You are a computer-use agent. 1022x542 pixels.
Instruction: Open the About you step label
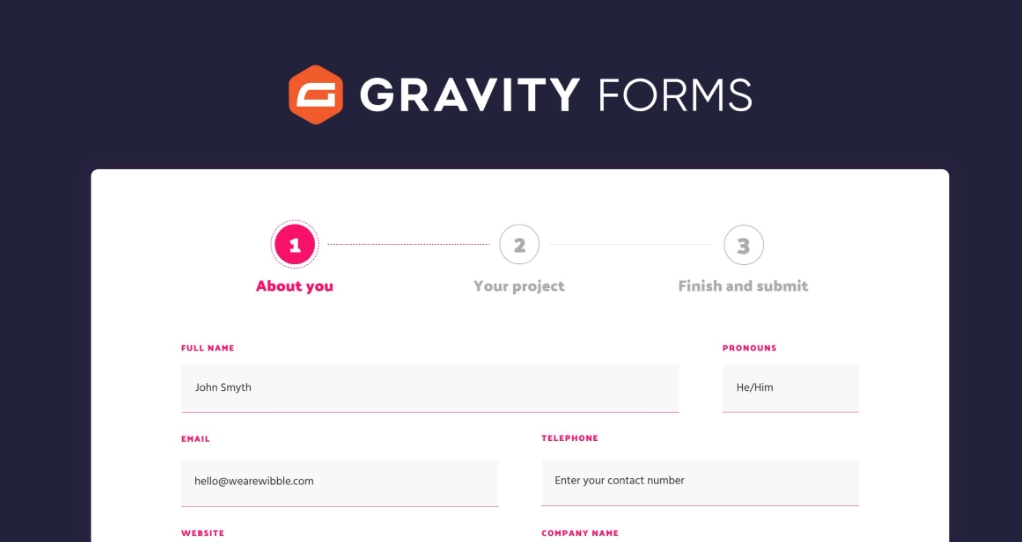(295, 286)
